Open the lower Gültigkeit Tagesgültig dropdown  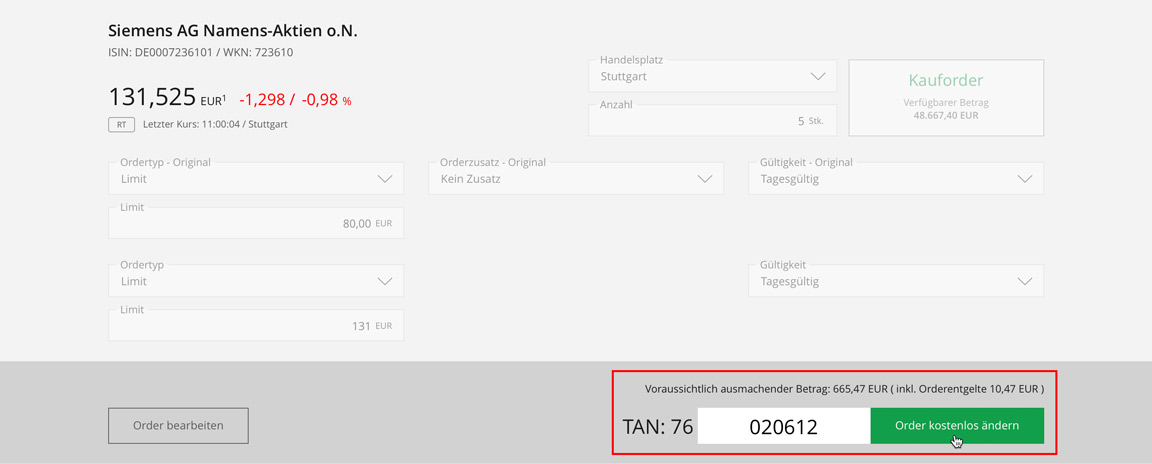coord(896,281)
